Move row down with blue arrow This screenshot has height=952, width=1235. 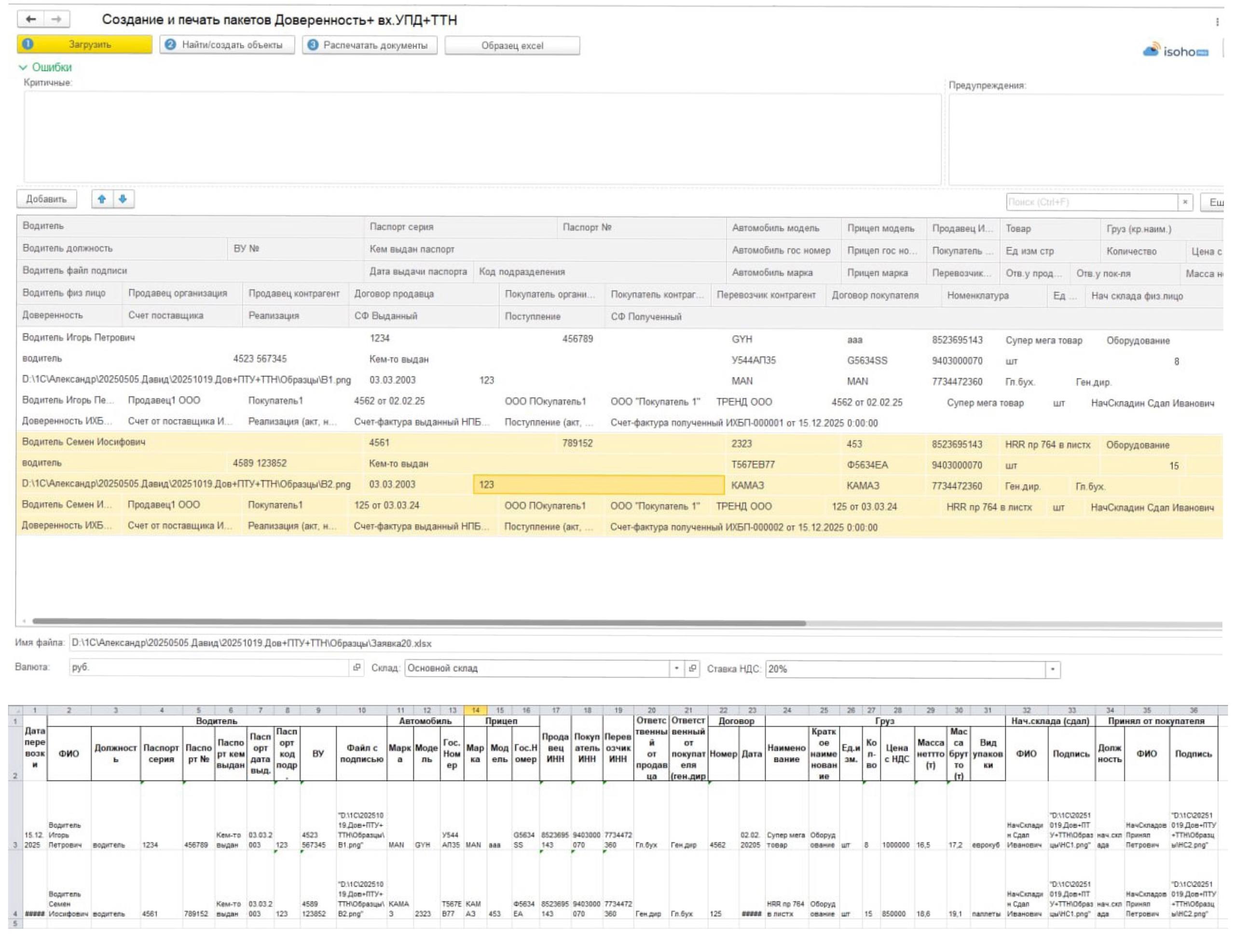(123, 199)
